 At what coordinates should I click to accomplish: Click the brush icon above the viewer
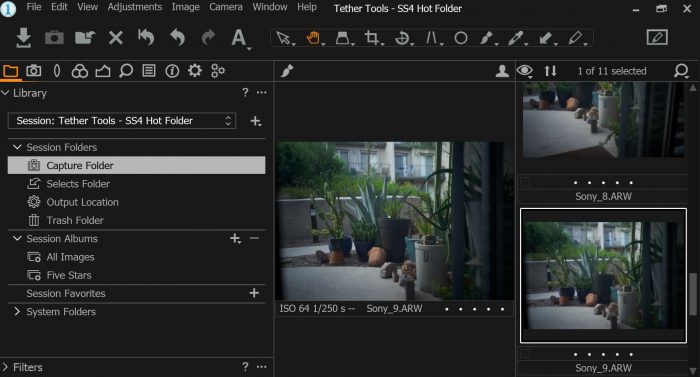pos(287,71)
